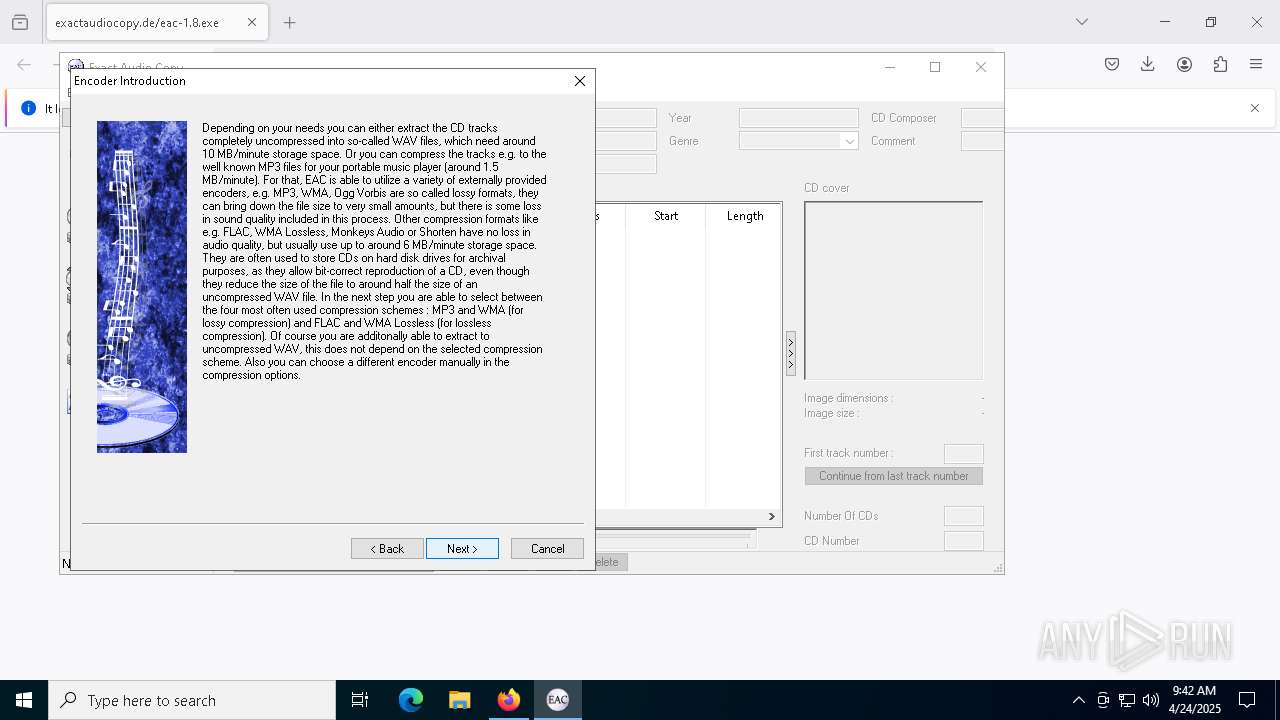
Task: Expand the CD cover panel via chevrons handle
Action: pos(791,354)
